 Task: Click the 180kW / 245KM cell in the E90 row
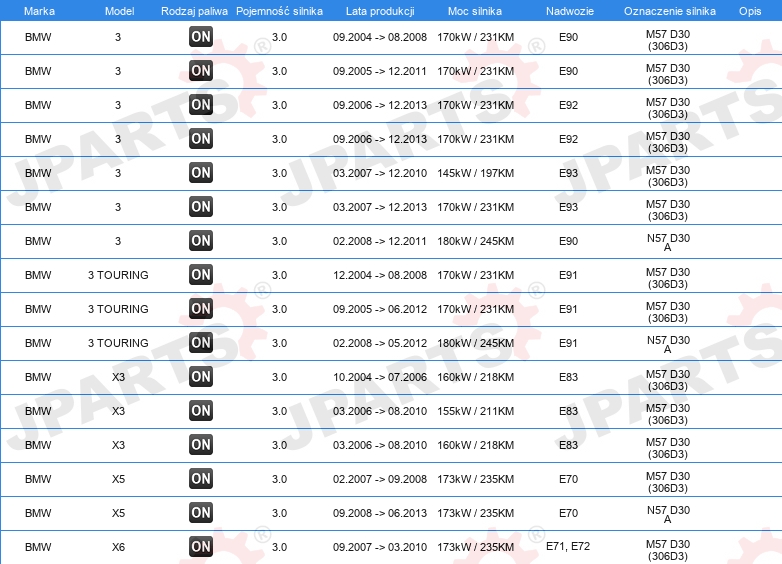(475, 241)
